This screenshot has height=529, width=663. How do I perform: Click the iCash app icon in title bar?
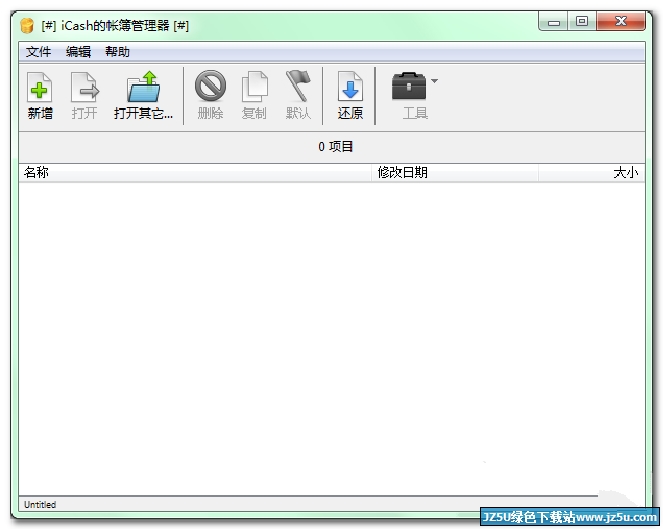pyautogui.click(x=27, y=25)
